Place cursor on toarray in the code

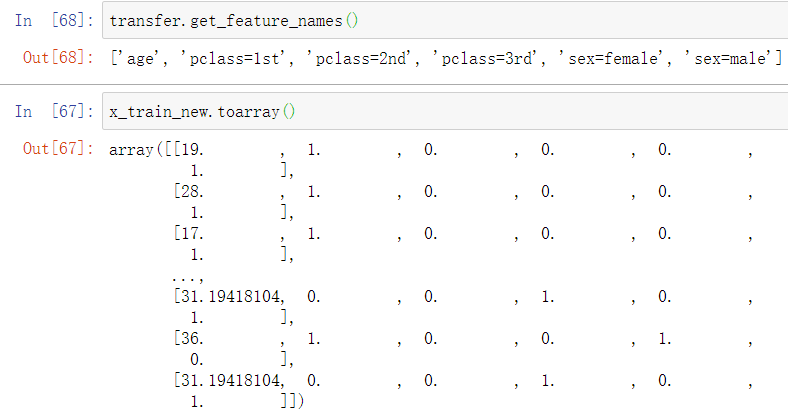pyautogui.click(x=253, y=111)
